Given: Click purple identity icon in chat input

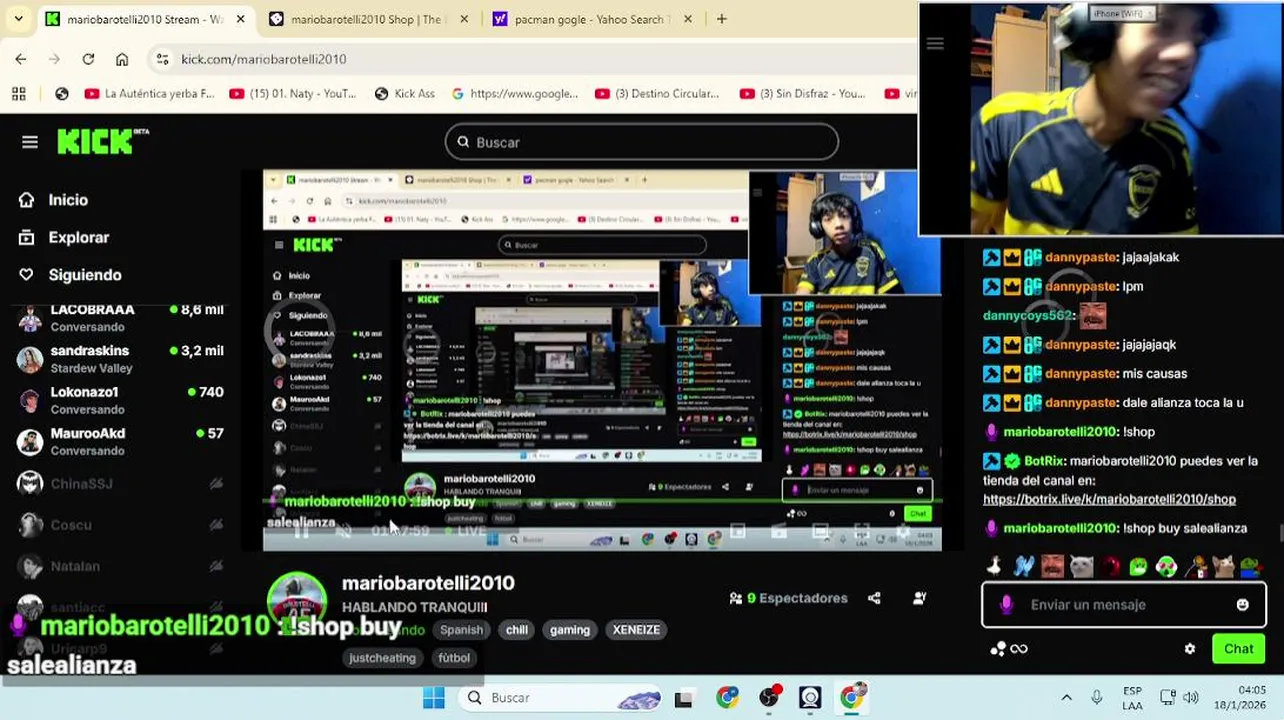Looking at the screenshot, I should [1006, 605].
